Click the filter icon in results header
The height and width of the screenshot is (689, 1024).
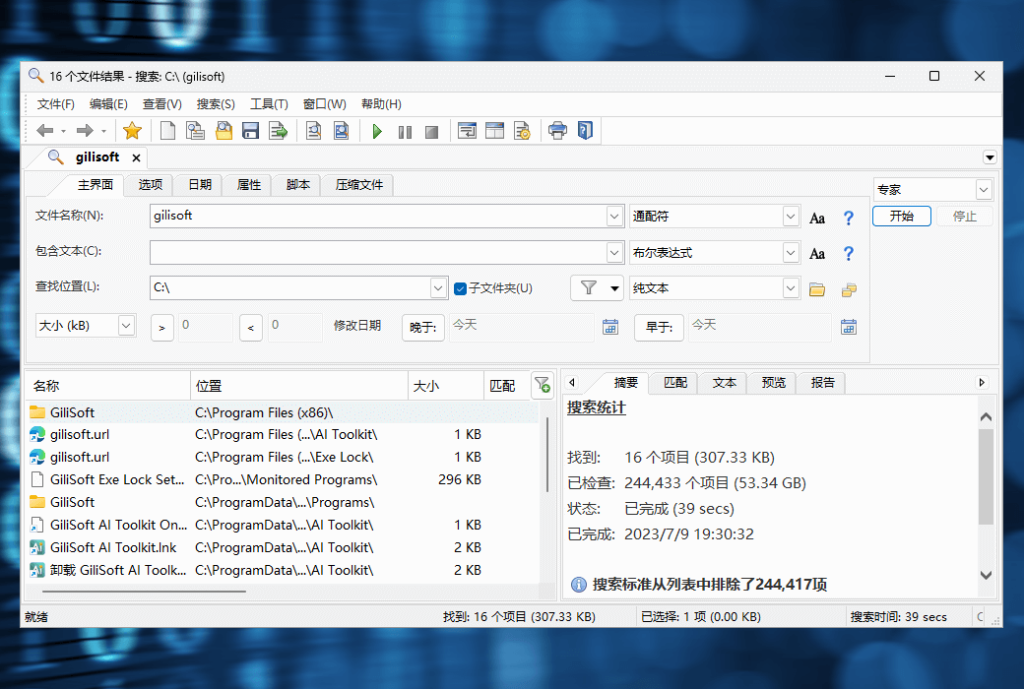pos(542,385)
